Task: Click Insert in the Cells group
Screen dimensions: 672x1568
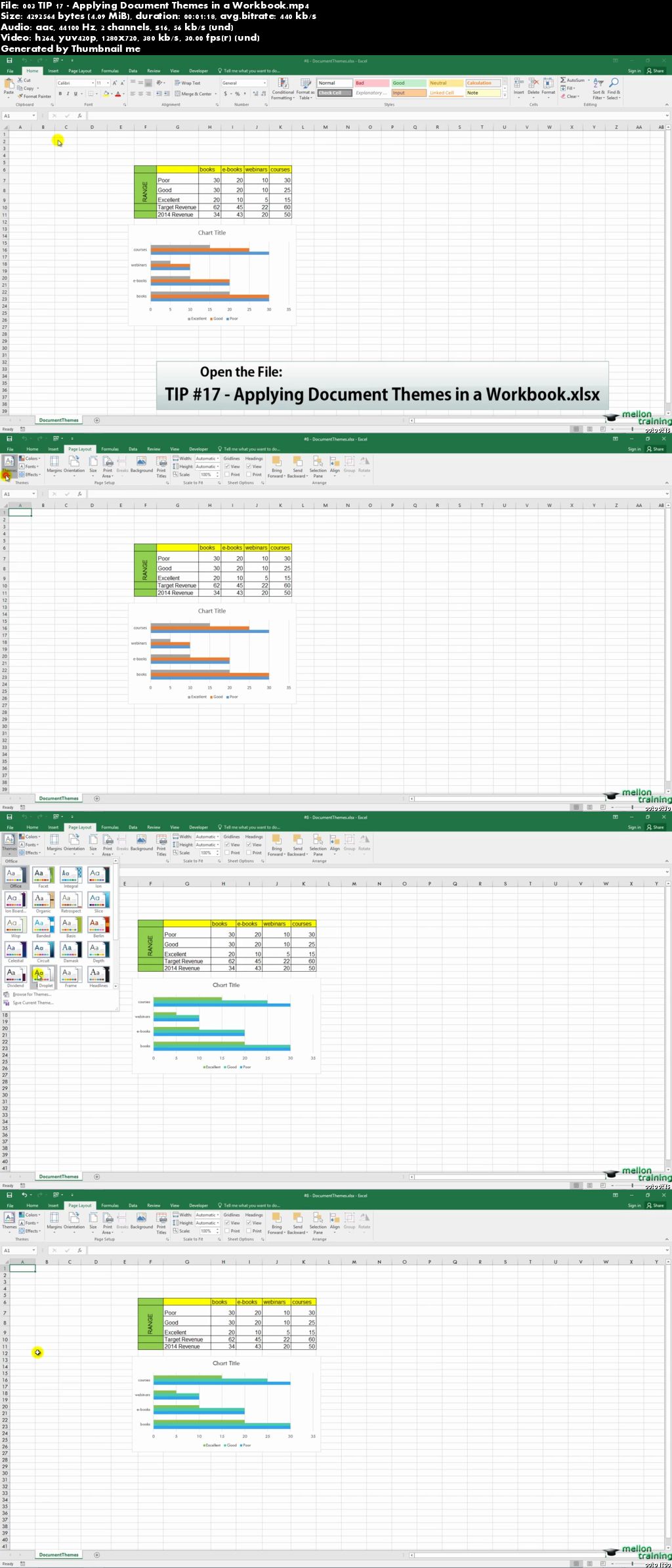Action: tap(518, 87)
